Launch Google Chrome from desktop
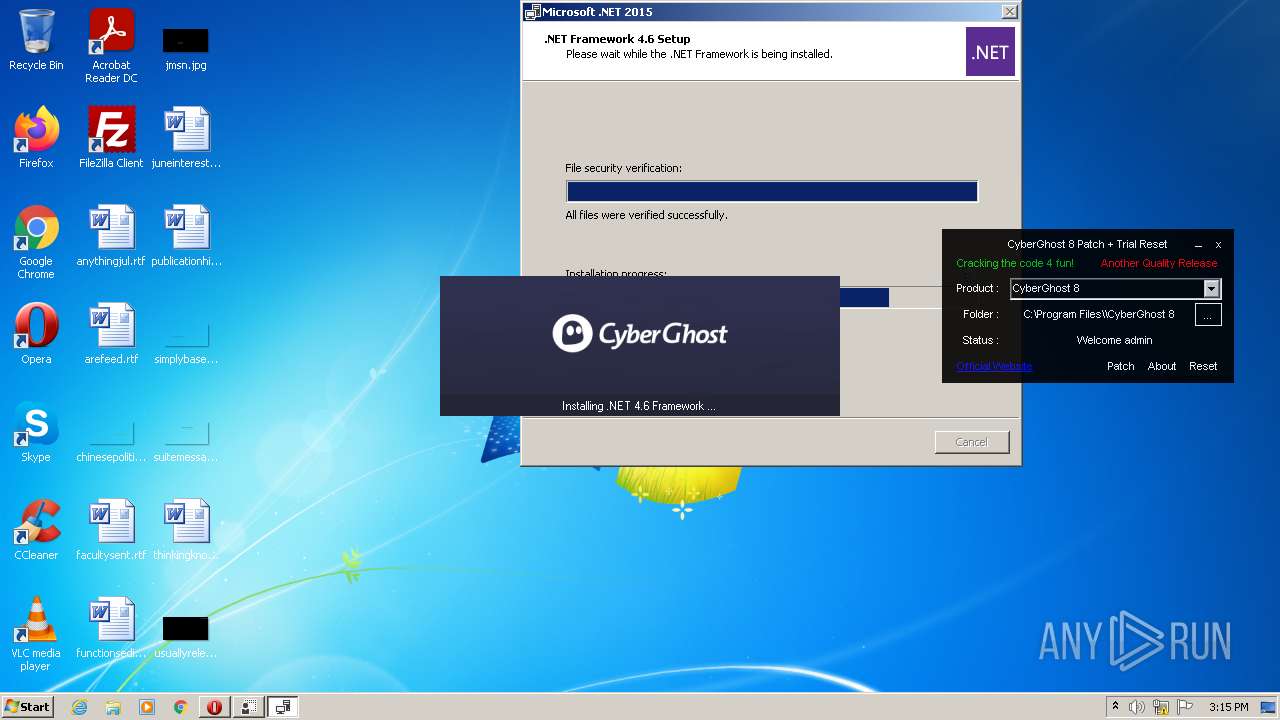This screenshot has width=1280, height=720. pyautogui.click(x=36, y=242)
